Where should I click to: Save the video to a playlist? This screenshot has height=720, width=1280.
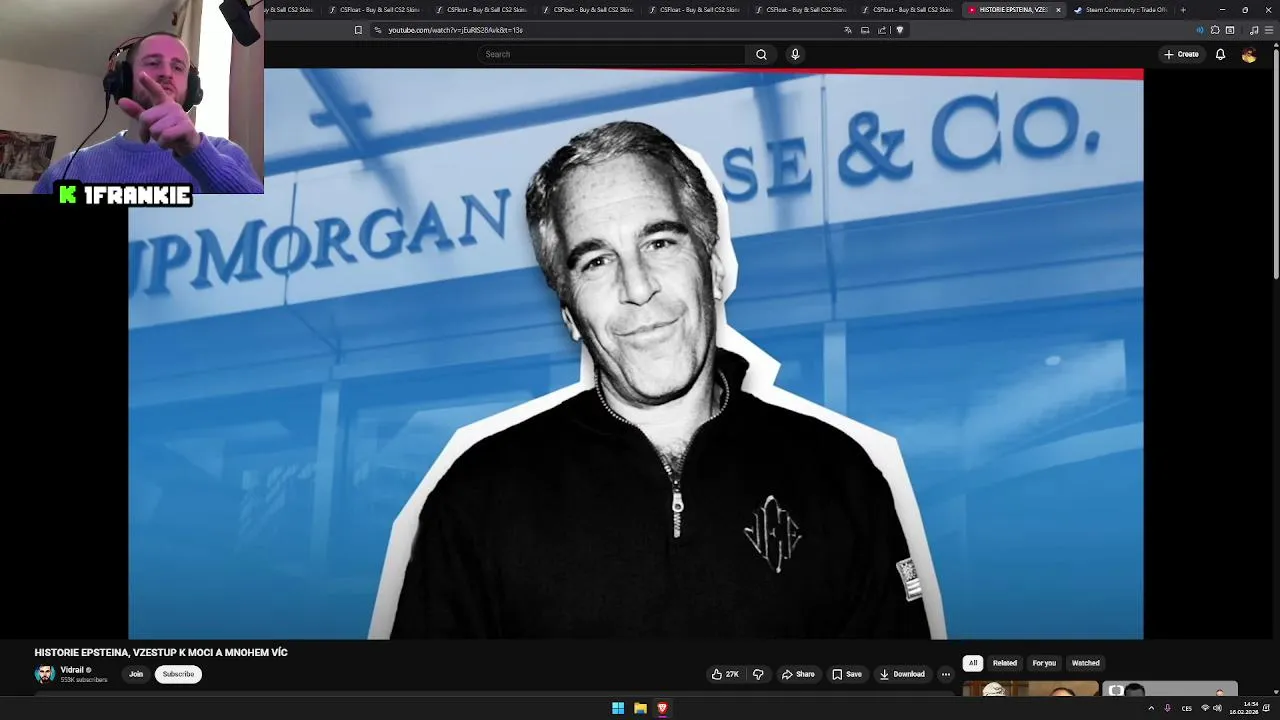coord(846,674)
